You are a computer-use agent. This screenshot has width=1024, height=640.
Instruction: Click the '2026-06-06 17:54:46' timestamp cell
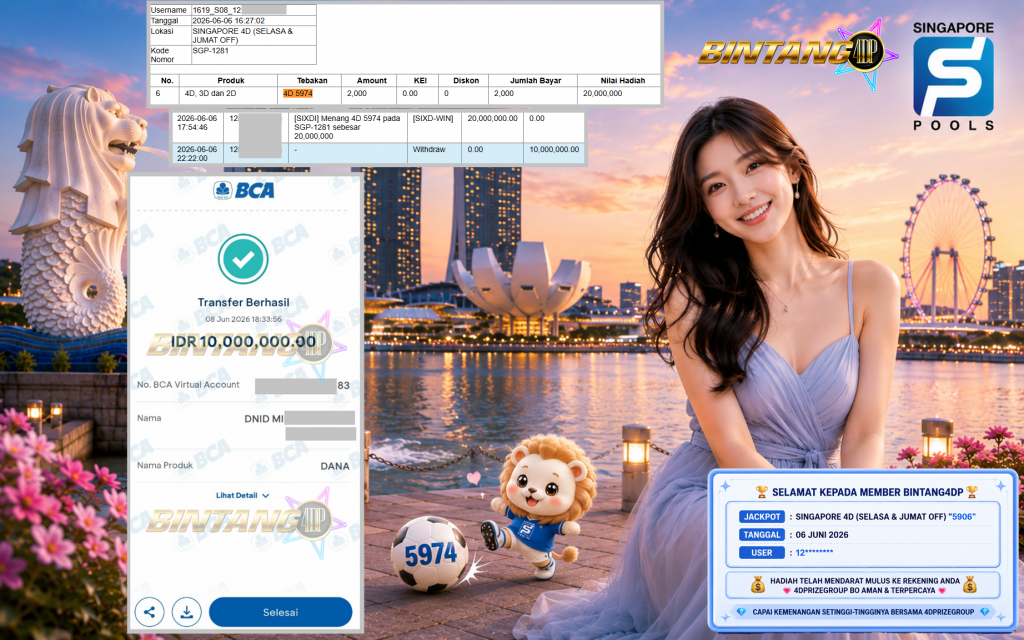197,123
